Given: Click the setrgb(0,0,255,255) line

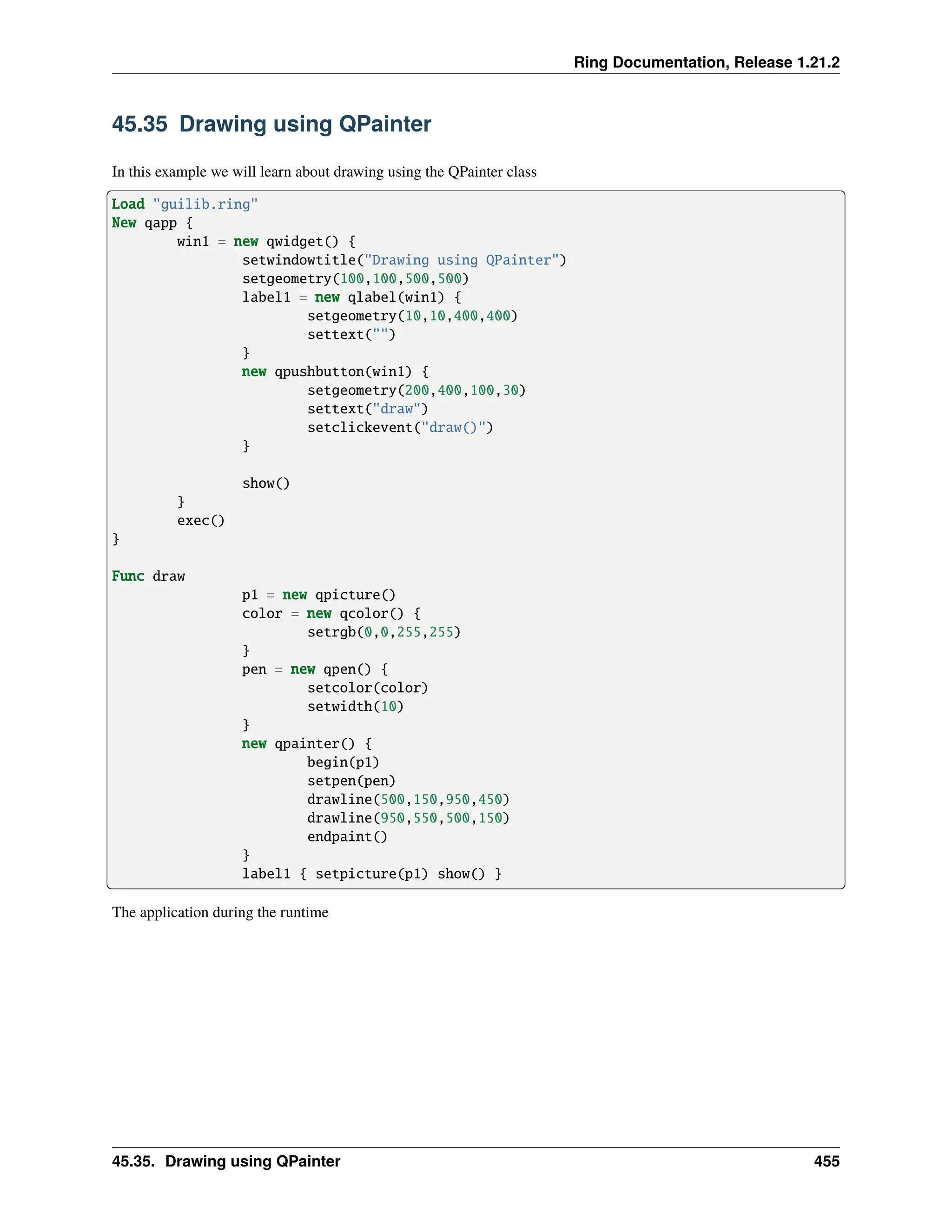Looking at the screenshot, I should click(383, 632).
